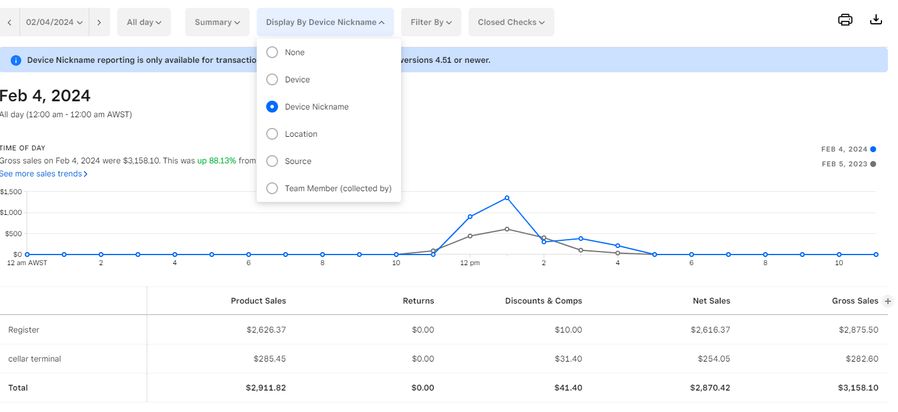Click the blue info icon in banner
The image size is (898, 412).
pos(15,60)
